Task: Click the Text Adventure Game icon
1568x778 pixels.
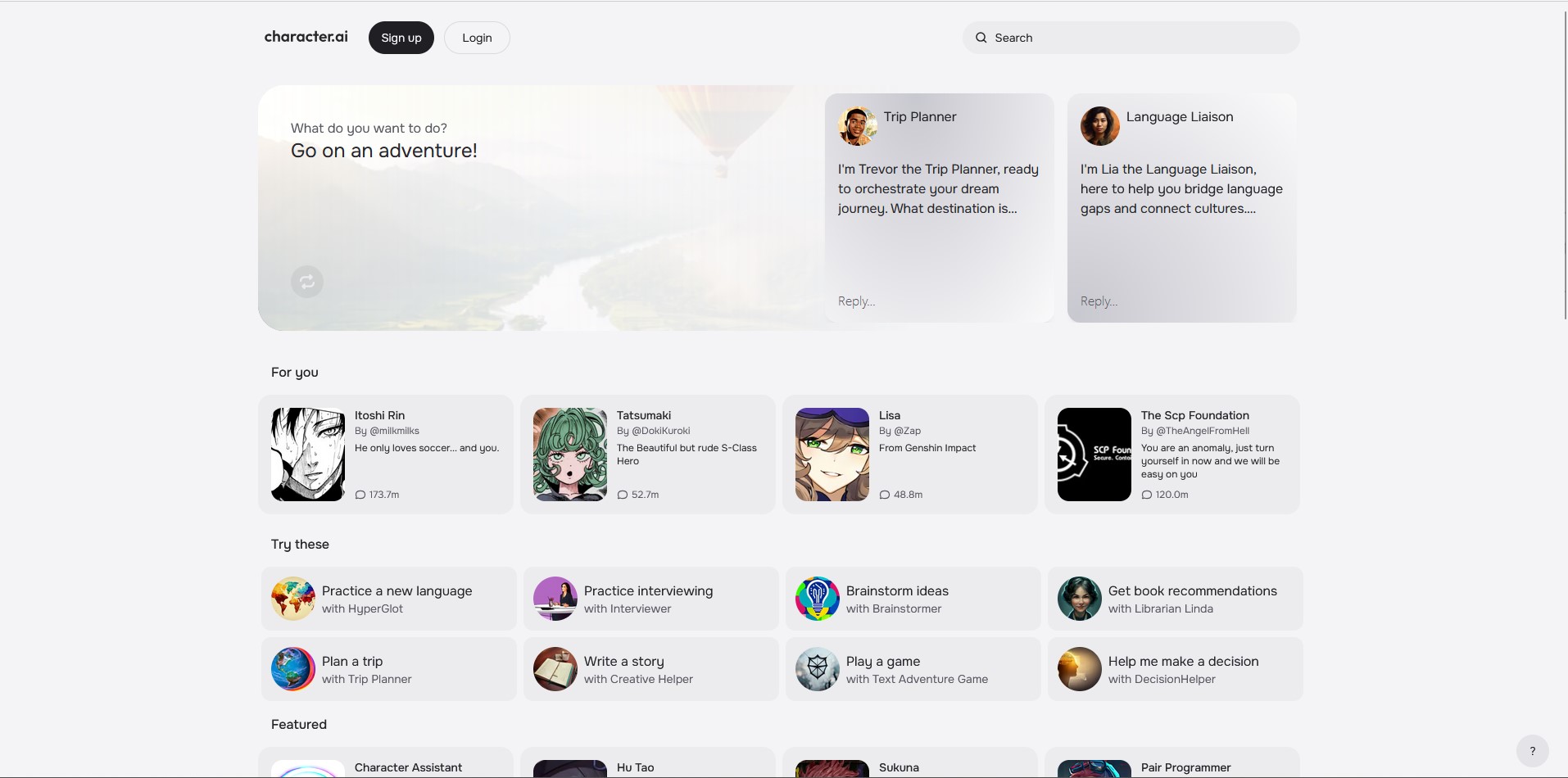Action: point(818,669)
